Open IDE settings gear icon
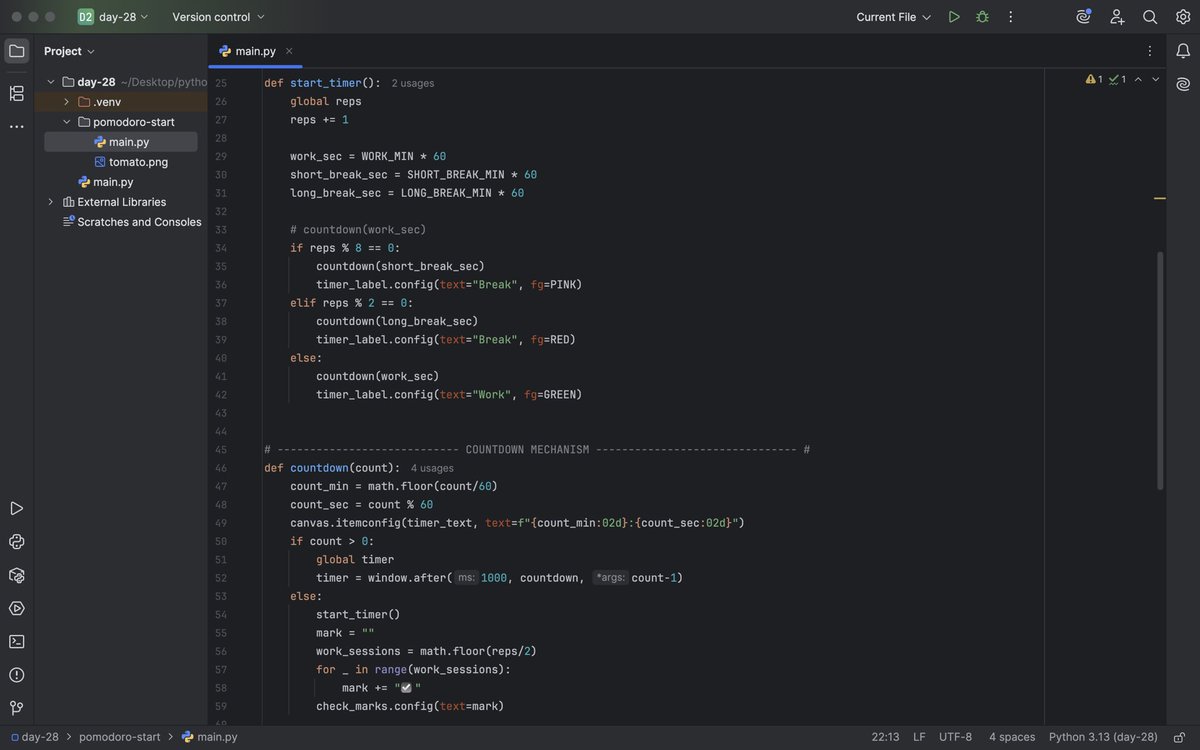This screenshot has width=1200, height=750. (1183, 17)
